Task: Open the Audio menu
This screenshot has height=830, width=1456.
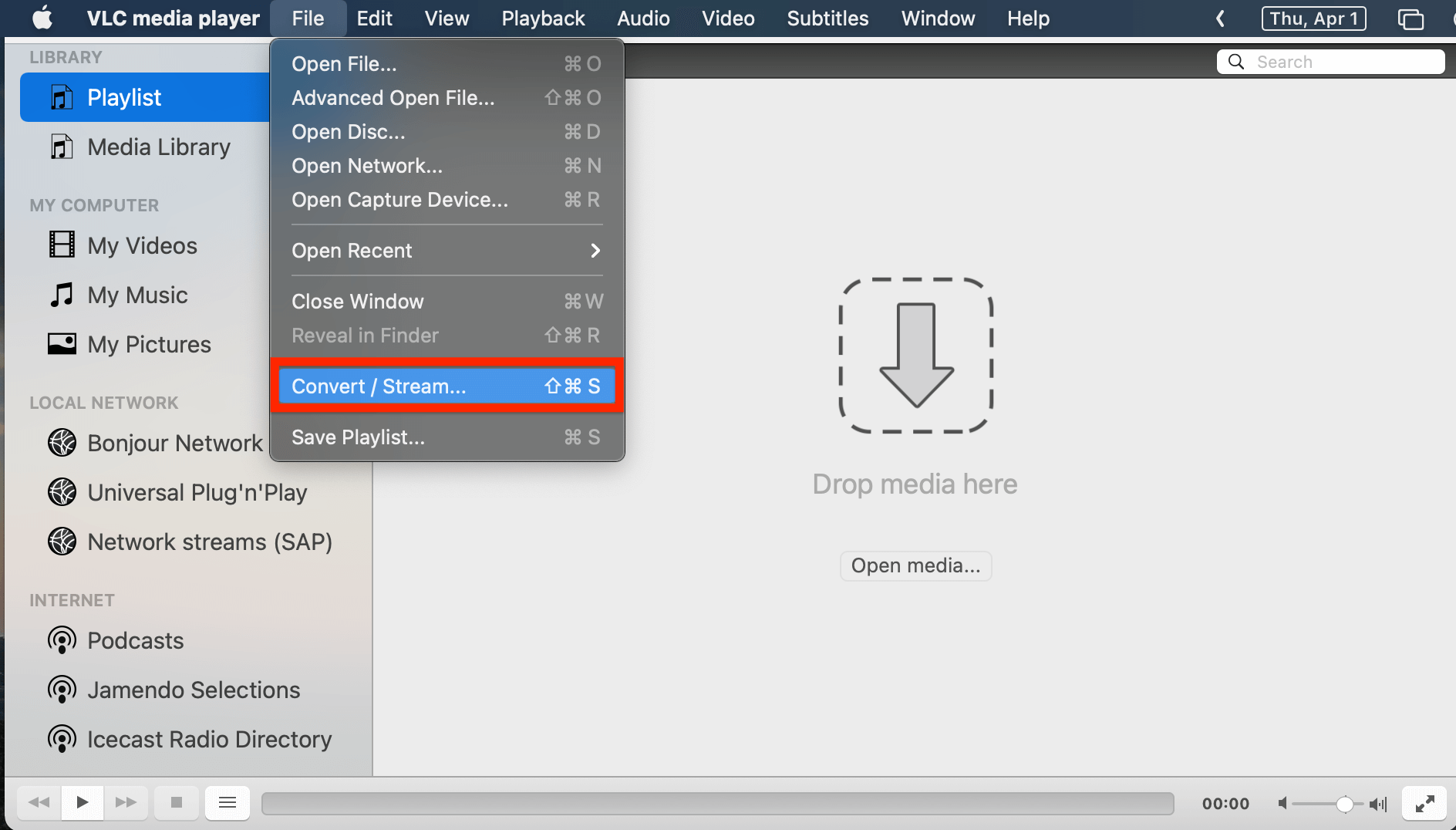Action: click(x=643, y=19)
